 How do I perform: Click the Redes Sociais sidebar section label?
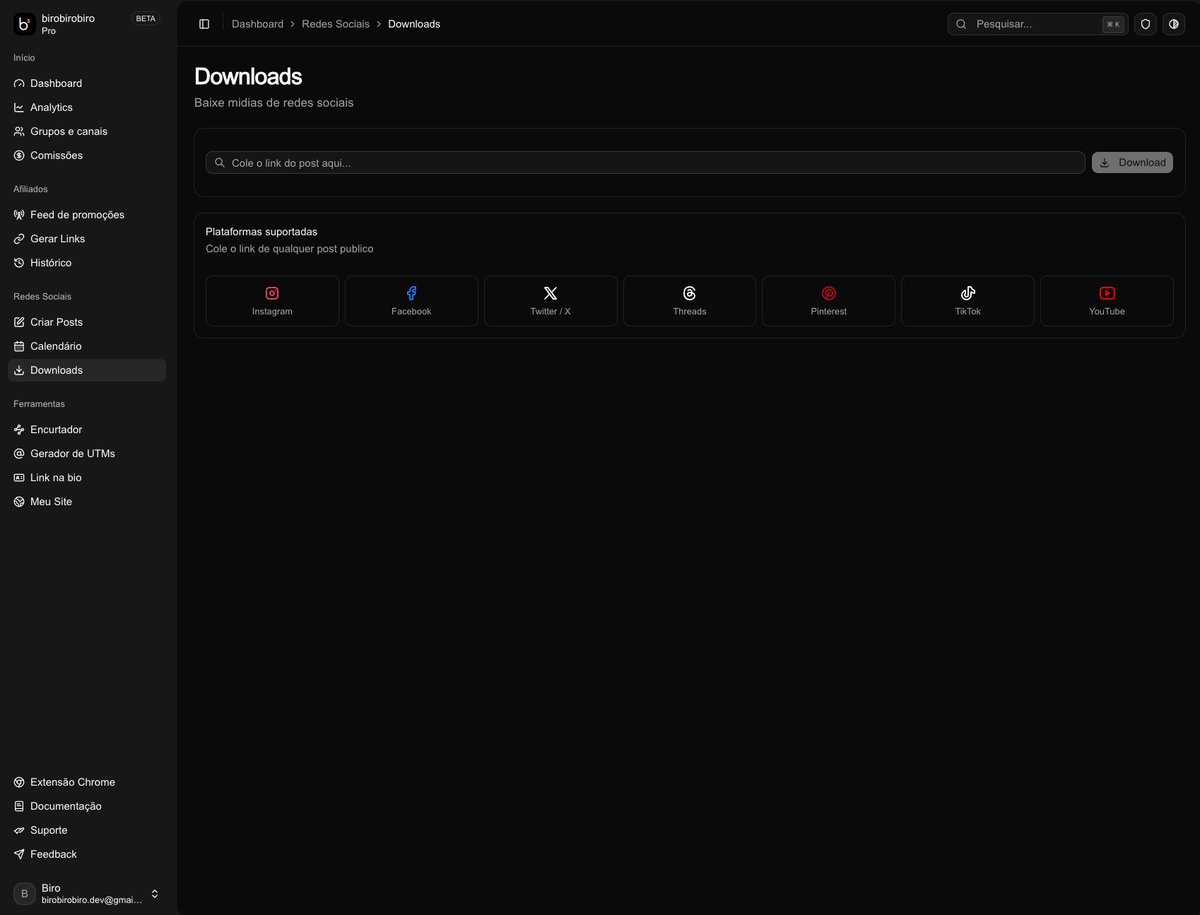pyautogui.click(x=42, y=297)
